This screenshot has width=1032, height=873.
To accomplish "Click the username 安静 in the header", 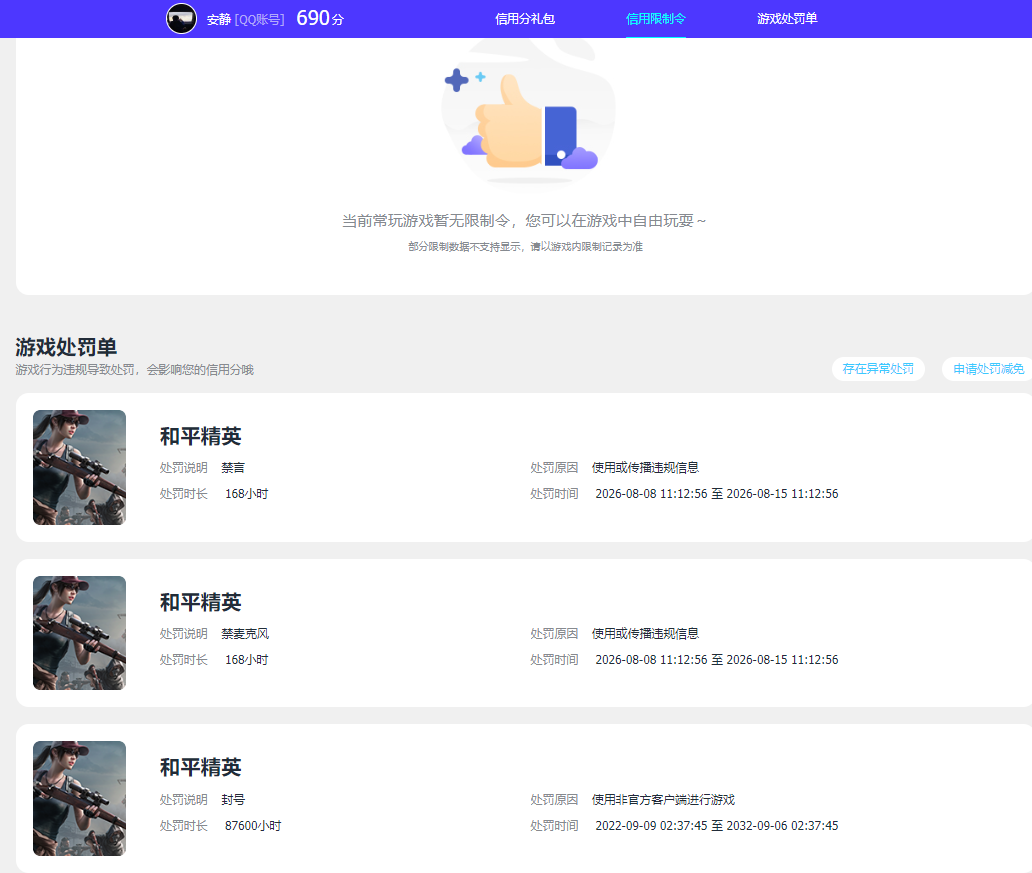I will click(219, 20).
